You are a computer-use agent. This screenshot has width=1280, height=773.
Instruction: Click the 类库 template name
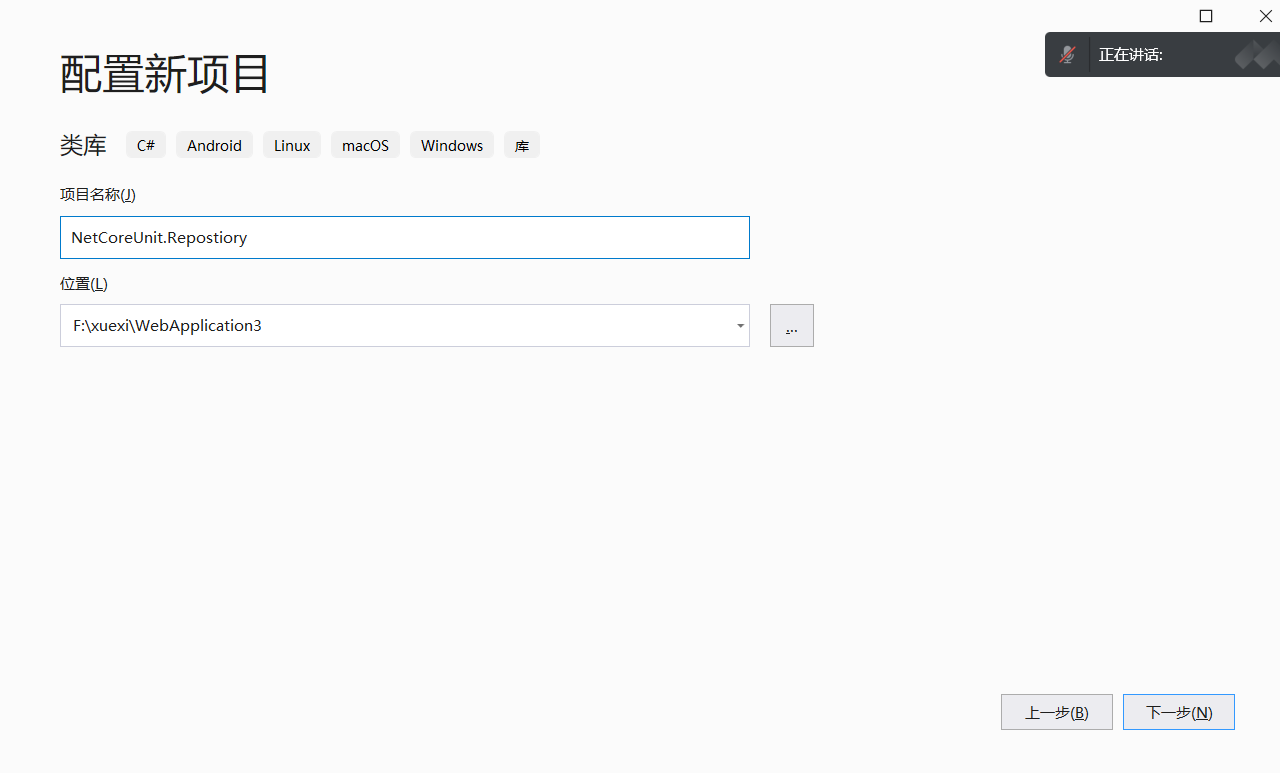tap(83, 145)
